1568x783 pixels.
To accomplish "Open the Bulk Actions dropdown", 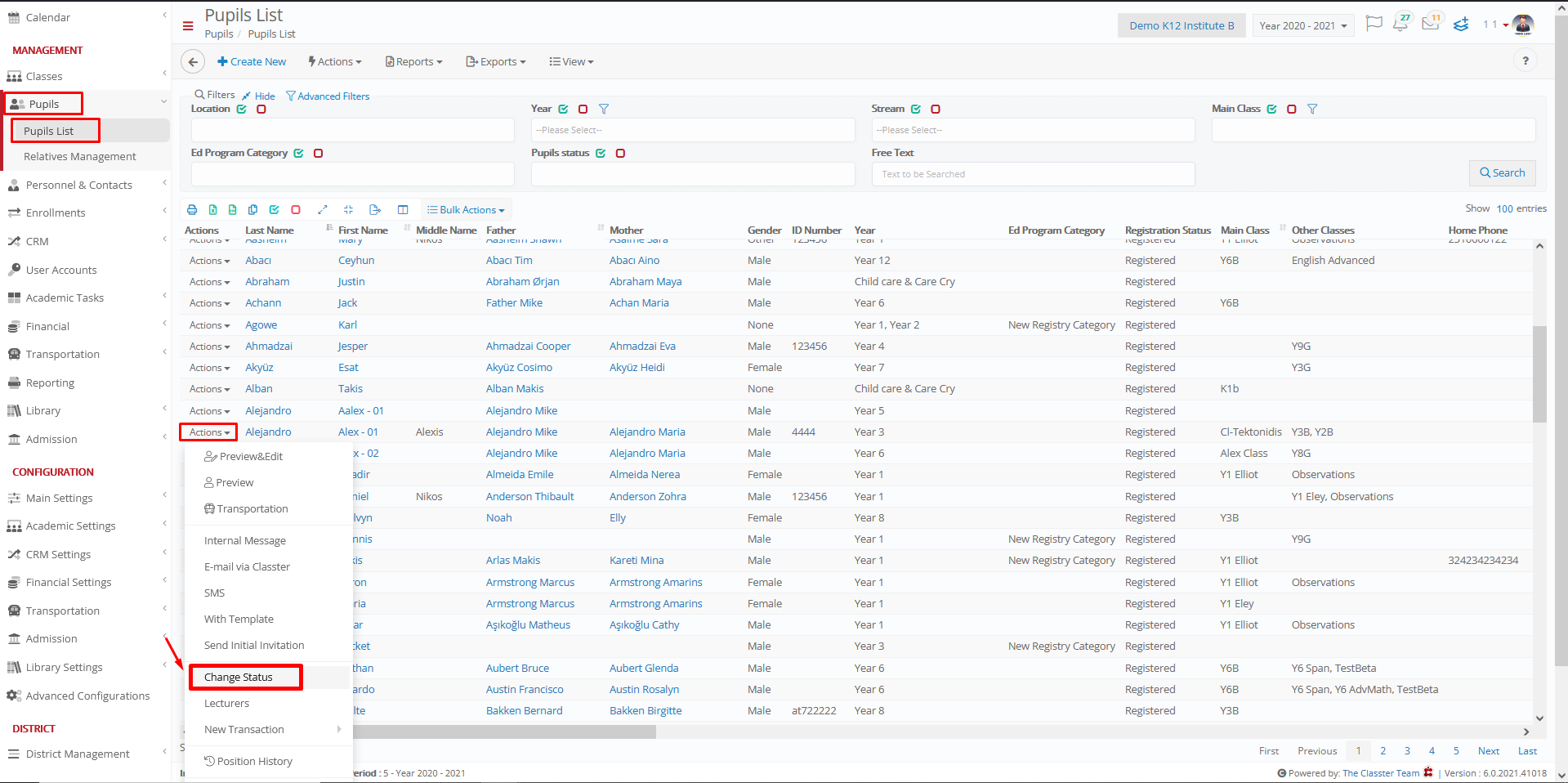I will (467, 210).
